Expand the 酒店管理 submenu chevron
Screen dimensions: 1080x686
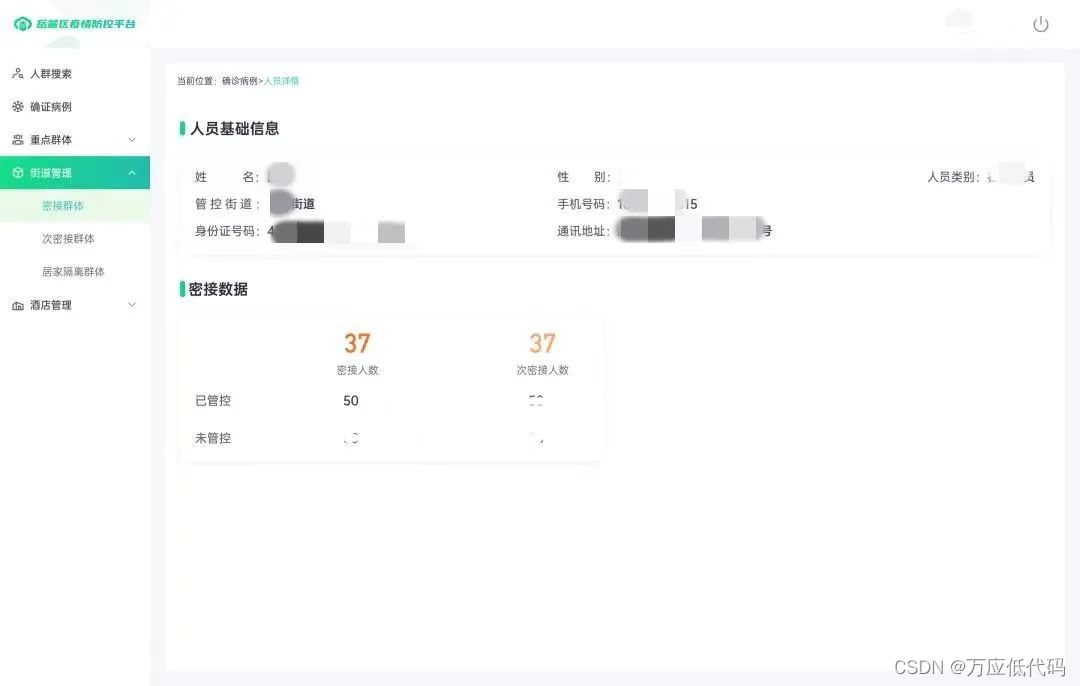(132, 305)
